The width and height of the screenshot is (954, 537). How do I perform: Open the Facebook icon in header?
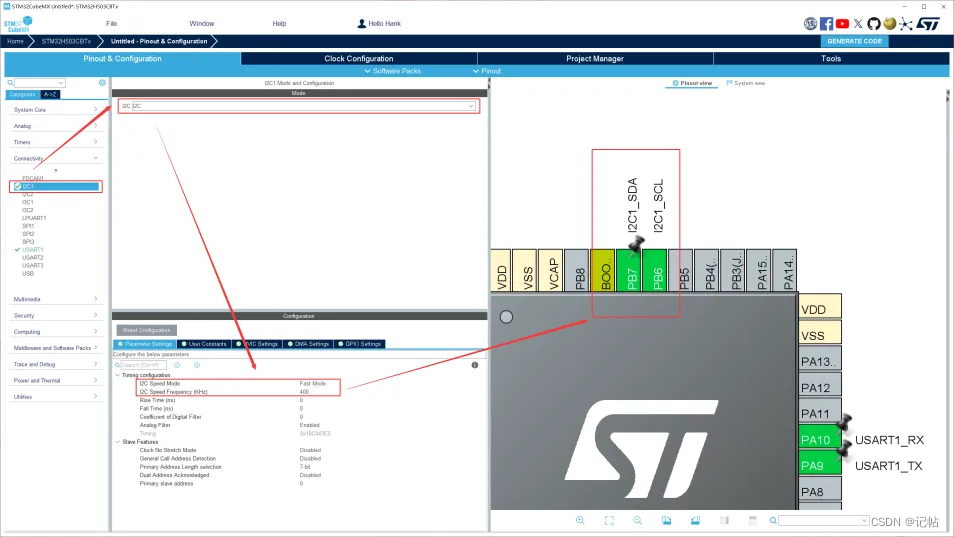826,24
